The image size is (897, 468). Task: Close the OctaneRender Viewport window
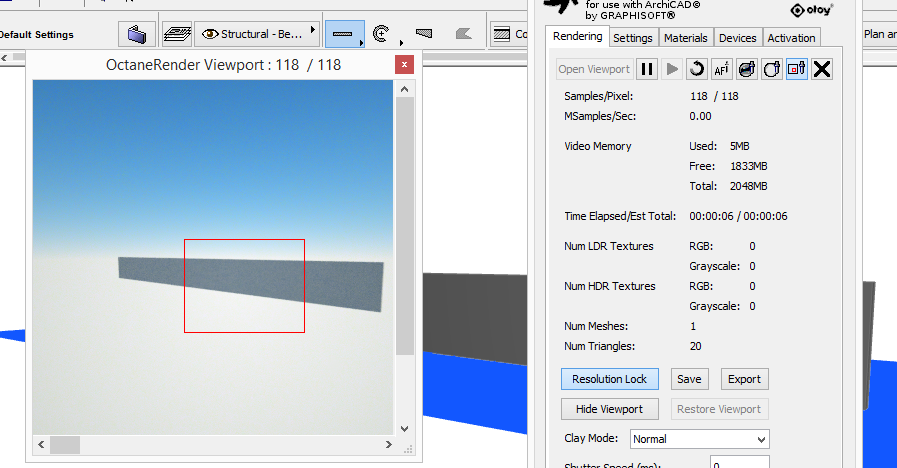tap(404, 65)
